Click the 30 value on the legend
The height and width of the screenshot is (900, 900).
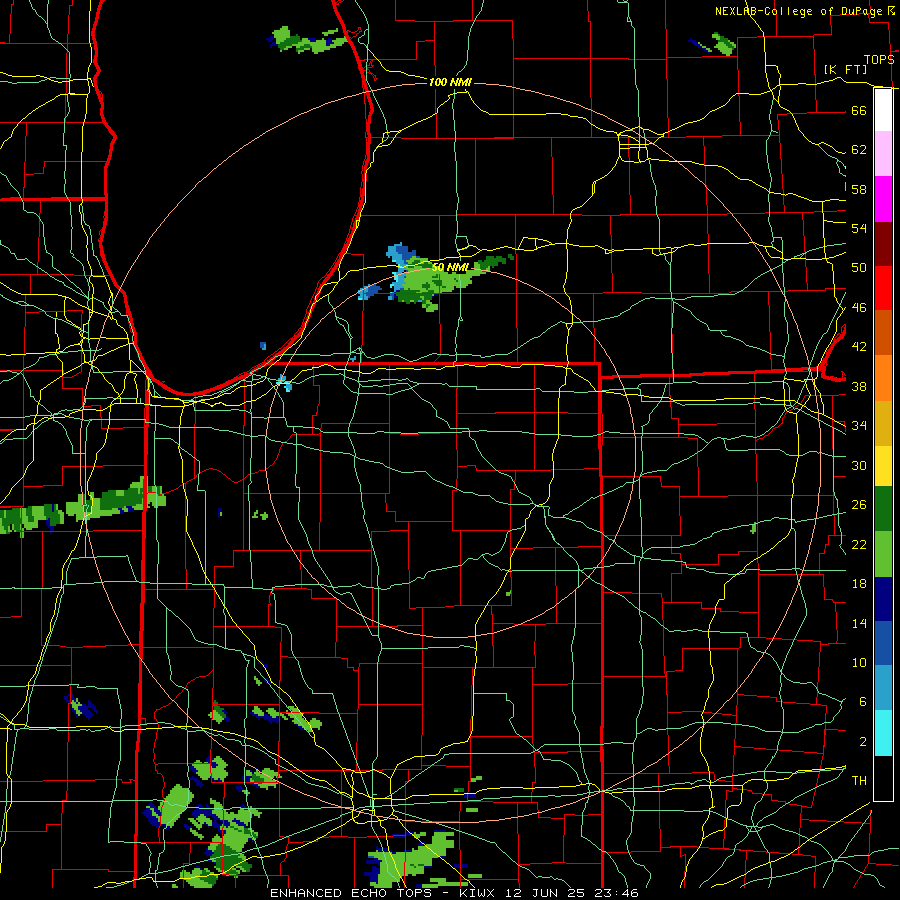pos(859,465)
